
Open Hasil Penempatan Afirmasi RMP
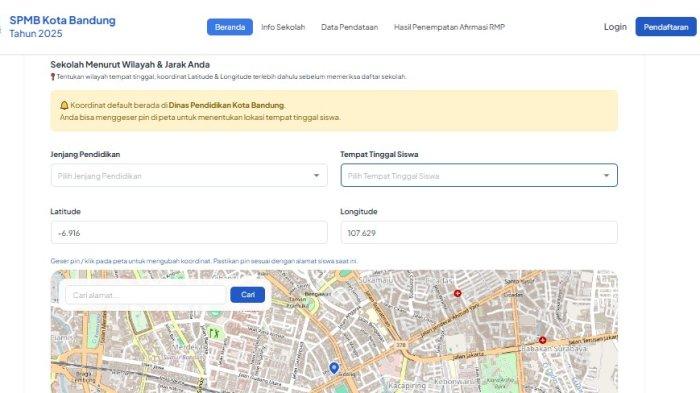[449, 27]
